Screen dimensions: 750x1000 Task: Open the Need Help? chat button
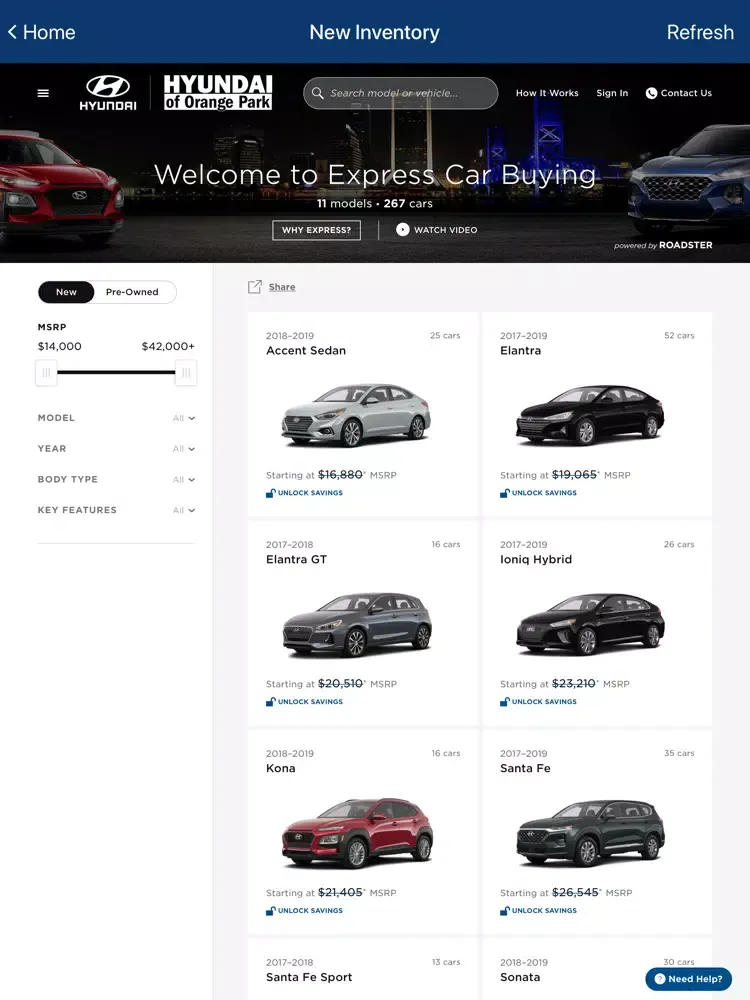[x=689, y=979]
